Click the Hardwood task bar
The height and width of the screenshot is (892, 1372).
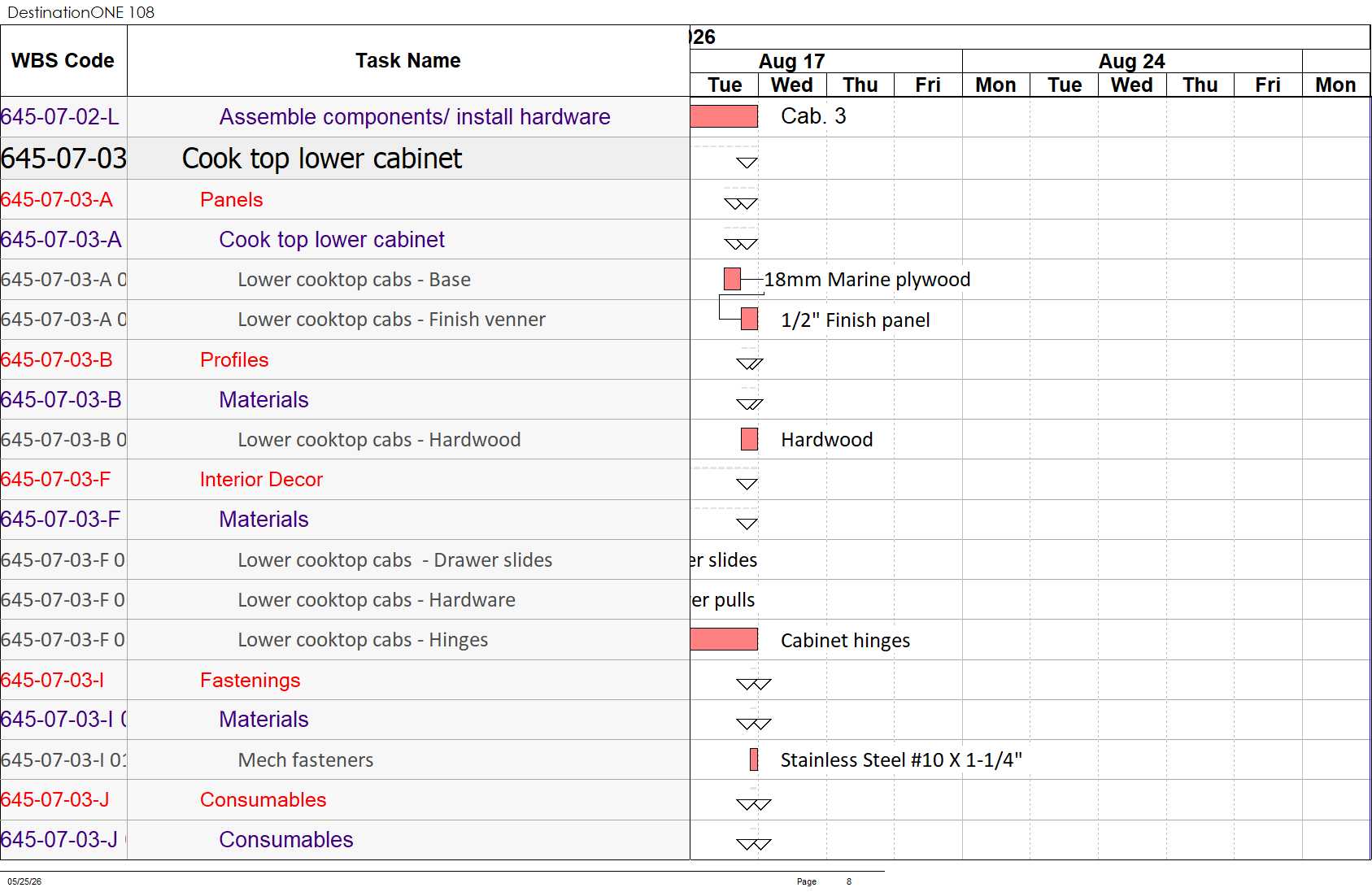point(749,439)
